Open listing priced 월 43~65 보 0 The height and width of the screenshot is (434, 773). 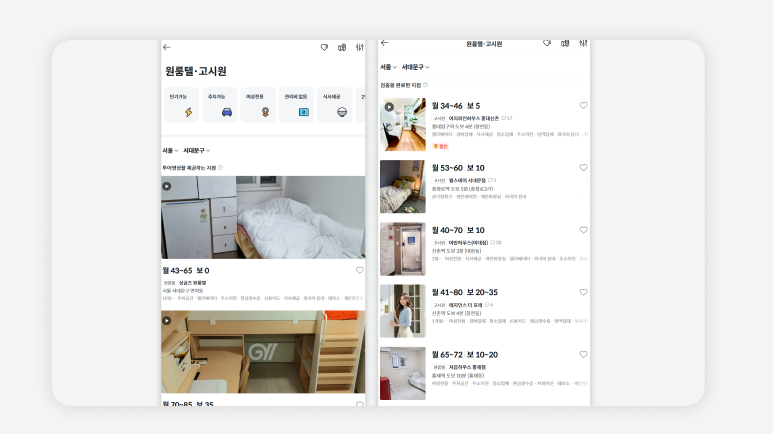pos(186,270)
